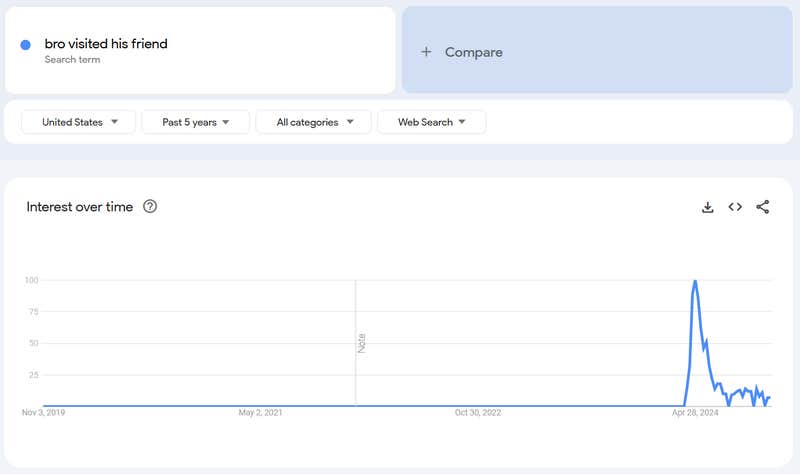This screenshot has height=474, width=800.
Task: Open the All categories dropdown
Action: 313,122
